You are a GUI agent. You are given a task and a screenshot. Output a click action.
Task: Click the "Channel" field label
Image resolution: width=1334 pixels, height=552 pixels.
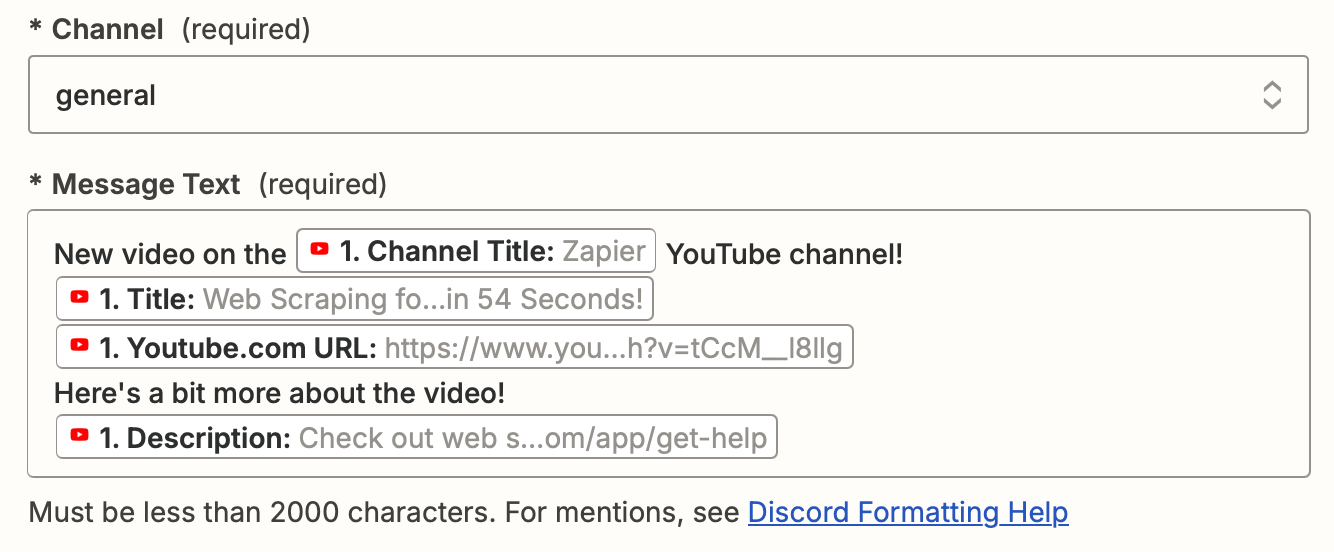pyautogui.click(x=107, y=30)
